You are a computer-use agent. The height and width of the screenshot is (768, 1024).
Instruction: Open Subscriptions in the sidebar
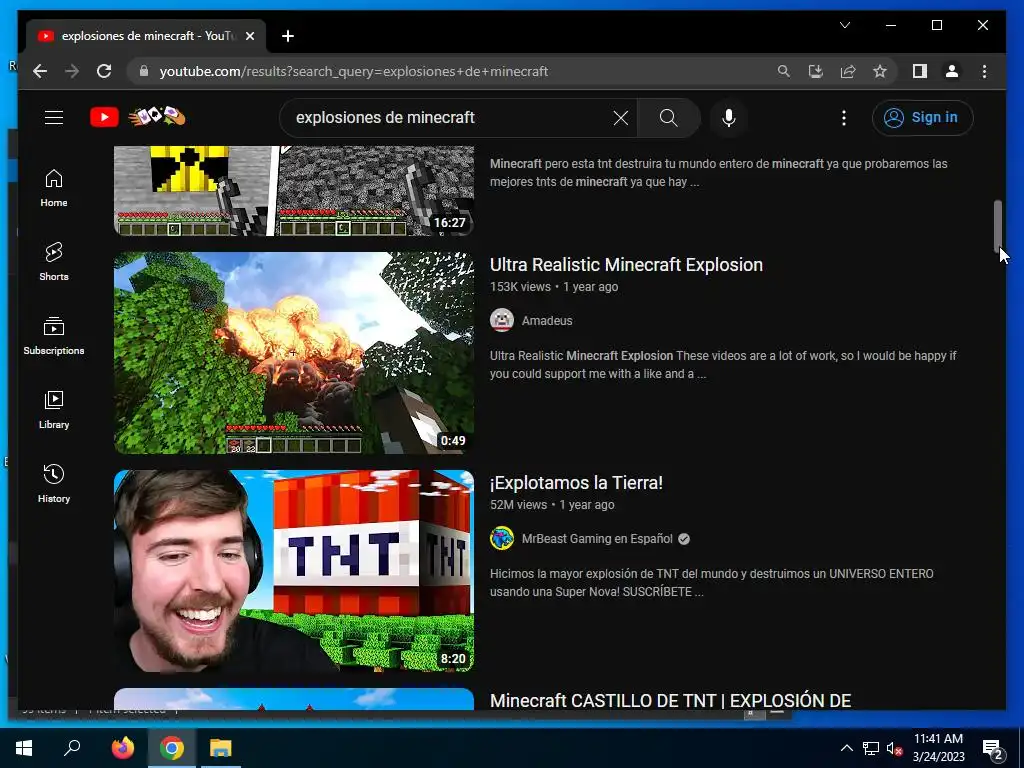point(54,336)
